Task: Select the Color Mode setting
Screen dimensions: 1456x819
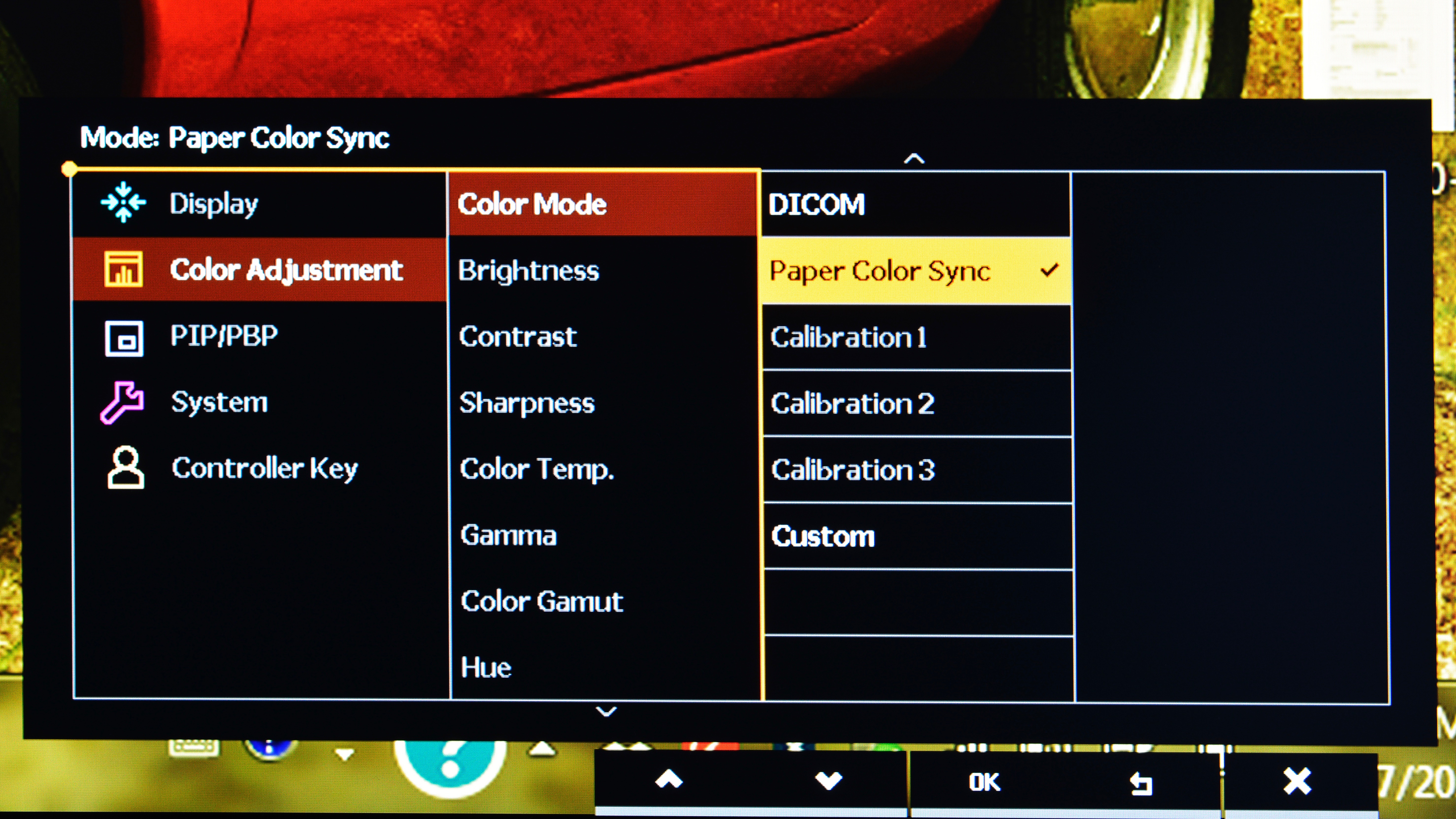Action: coord(603,204)
